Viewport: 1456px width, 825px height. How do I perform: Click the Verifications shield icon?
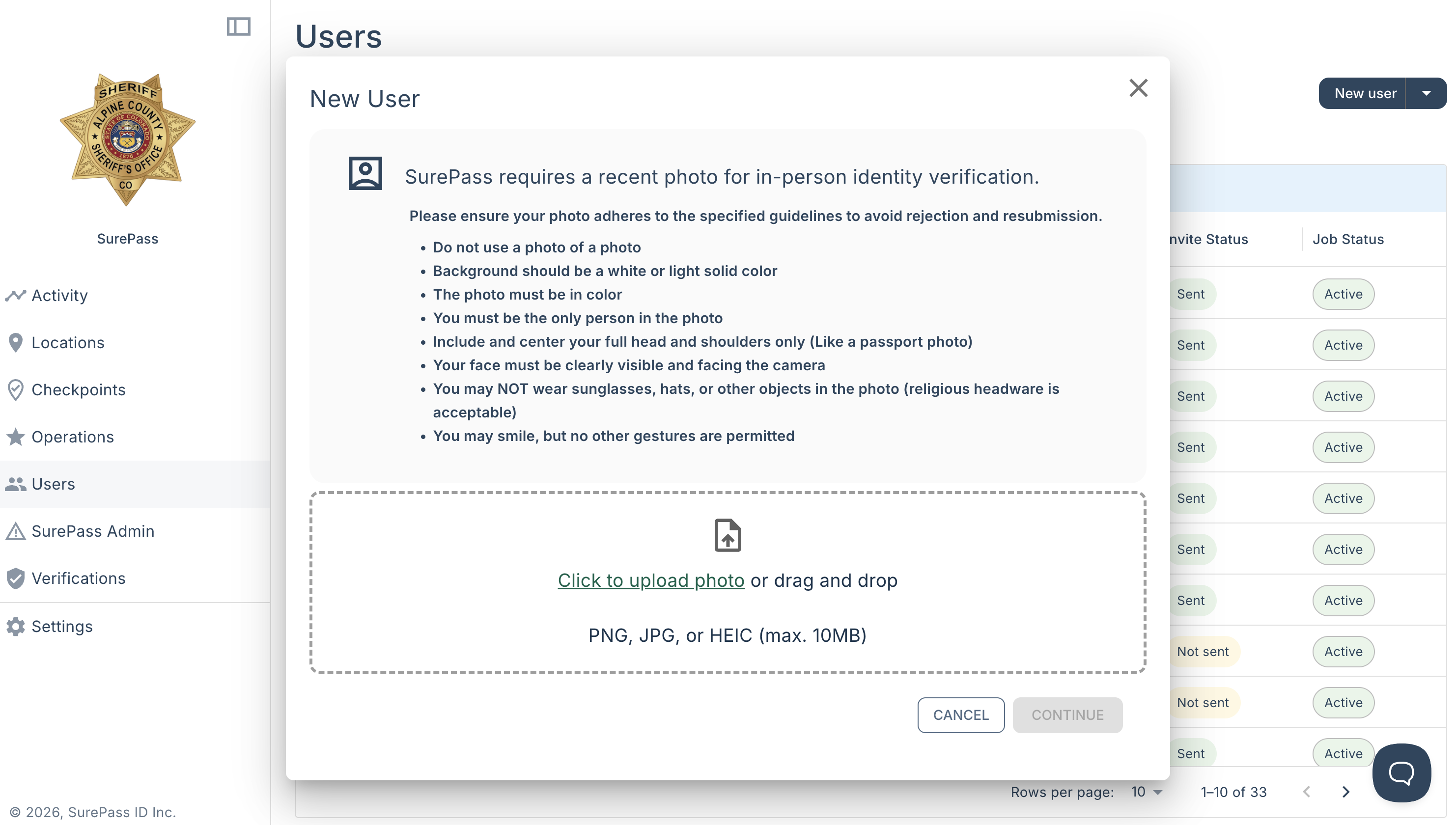click(15, 578)
